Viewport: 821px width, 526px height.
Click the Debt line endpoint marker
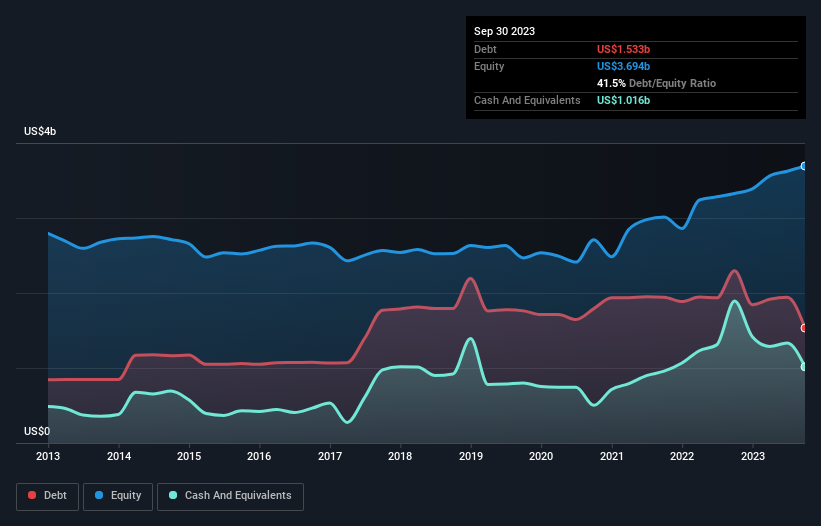click(x=804, y=328)
